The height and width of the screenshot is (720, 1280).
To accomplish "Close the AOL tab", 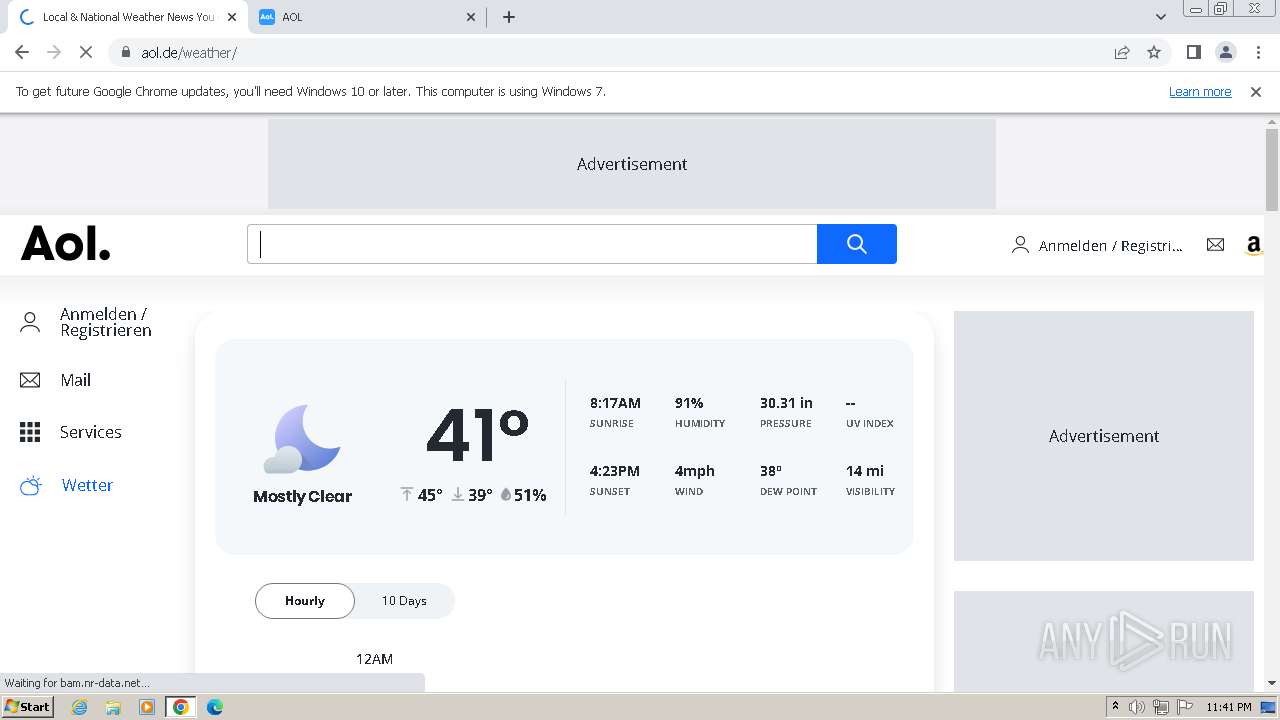I will click(472, 17).
